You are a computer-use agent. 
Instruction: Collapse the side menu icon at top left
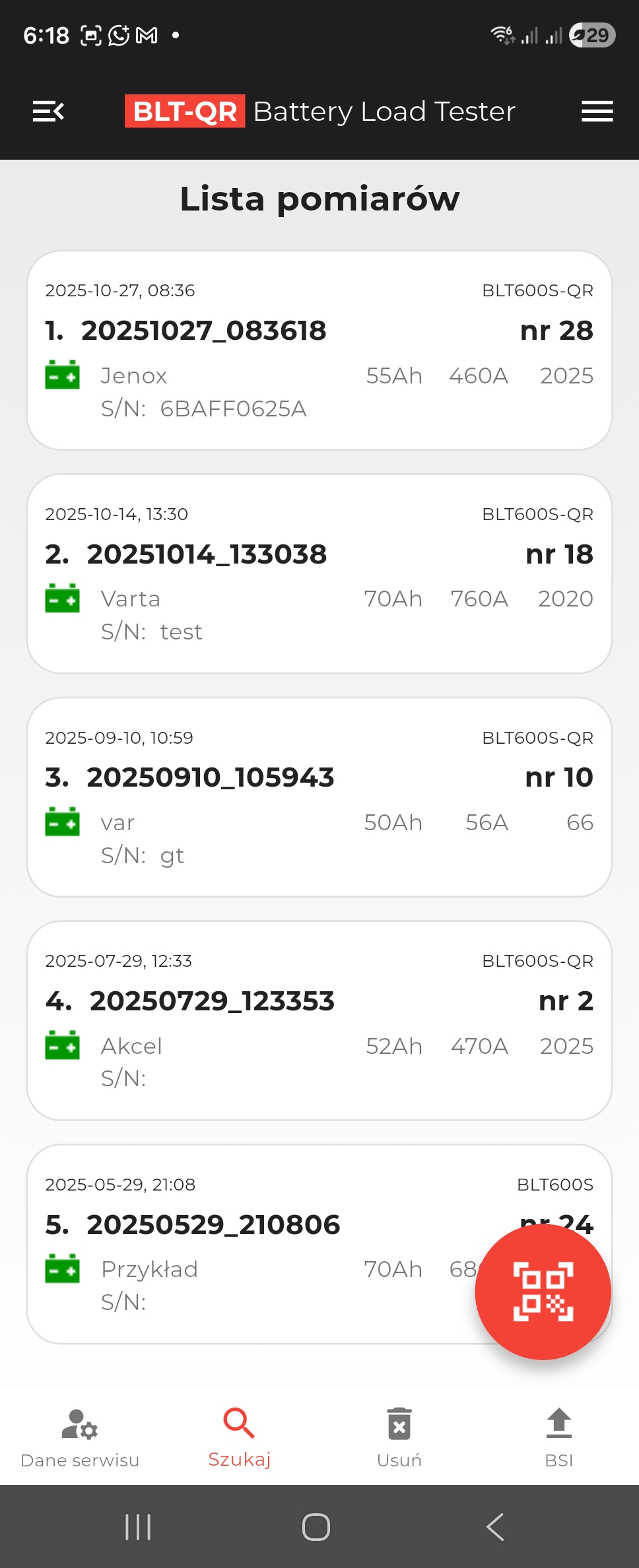pos(48,112)
